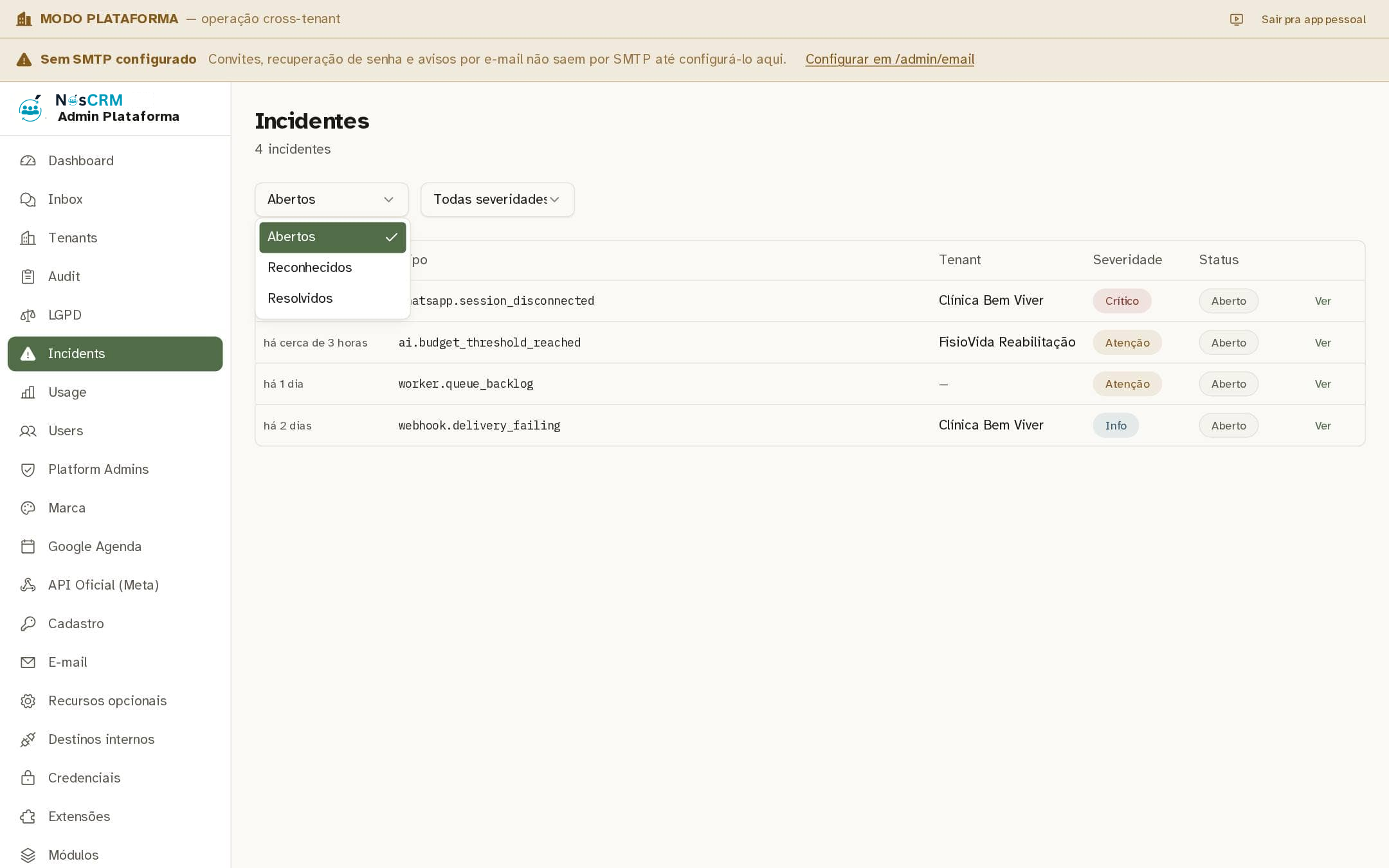Viewport: 1389px width, 868px height.
Task: Click the Extensões puzzle piece icon
Action: tap(28, 817)
